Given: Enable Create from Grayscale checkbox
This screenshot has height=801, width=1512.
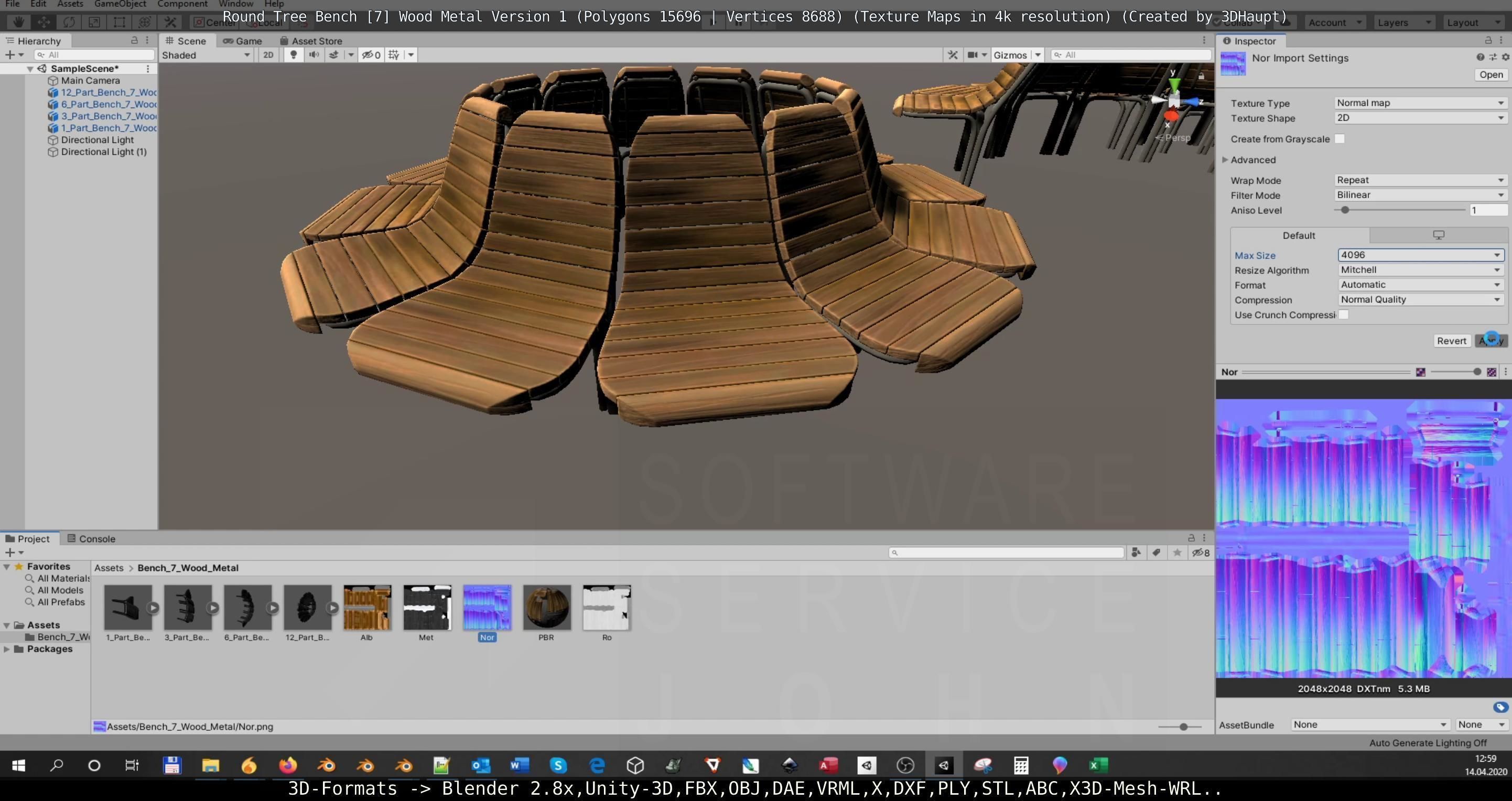Looking at the screenshot, I should (1340, 138).
